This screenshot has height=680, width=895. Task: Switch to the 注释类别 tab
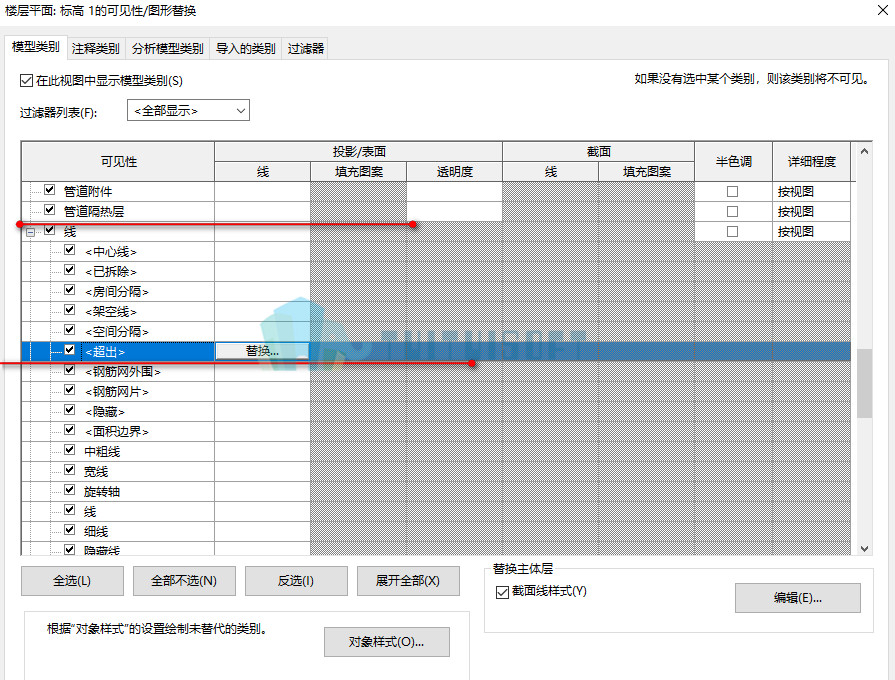pos(95,49)
